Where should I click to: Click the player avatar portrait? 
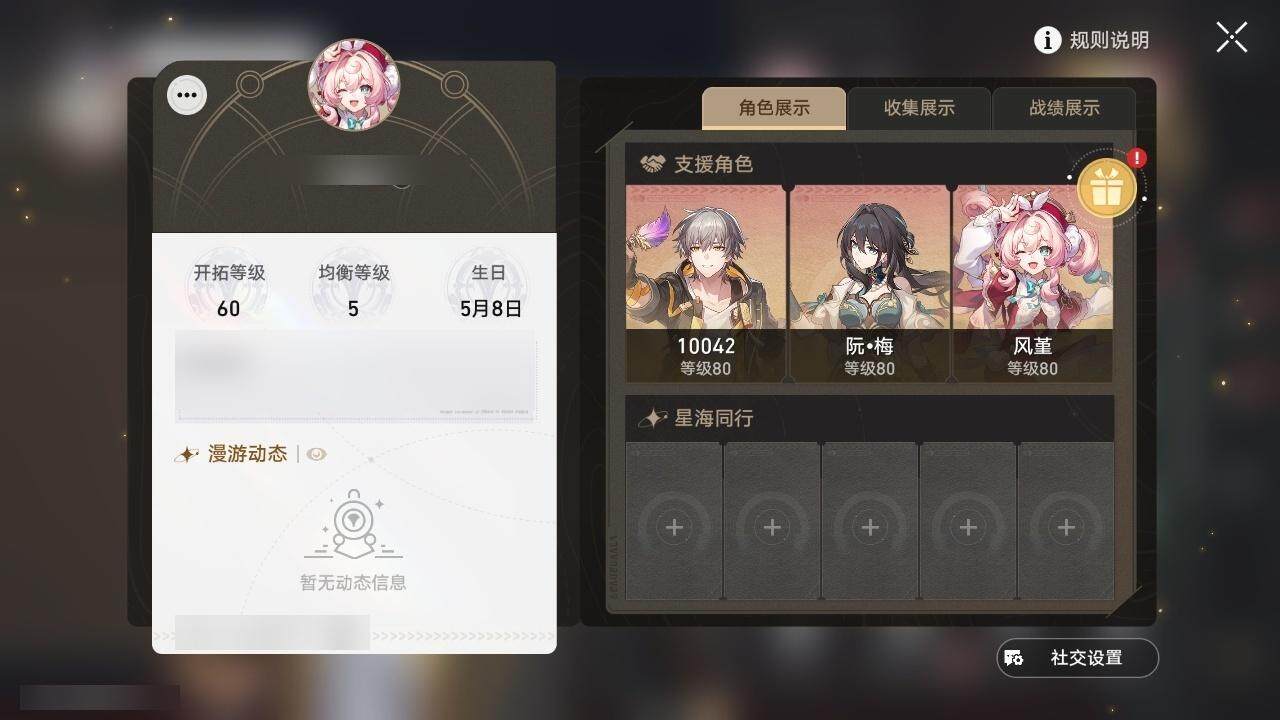pos(353,85)
